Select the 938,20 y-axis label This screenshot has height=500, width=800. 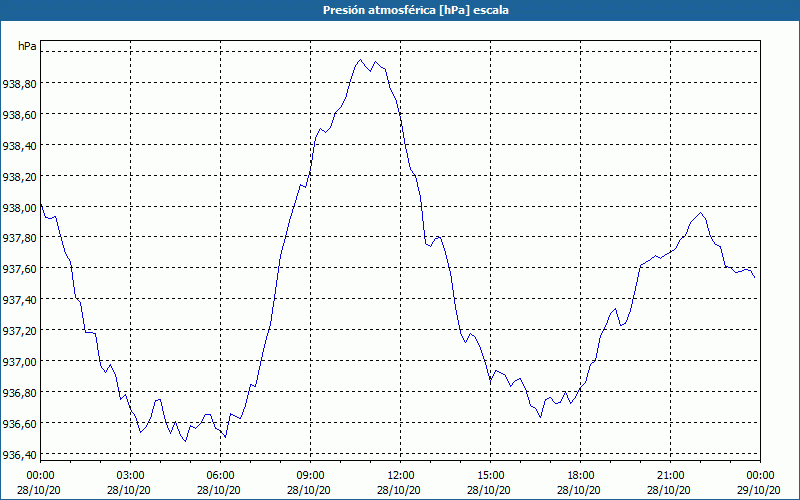pyautogui.click(x=19, y=177)
